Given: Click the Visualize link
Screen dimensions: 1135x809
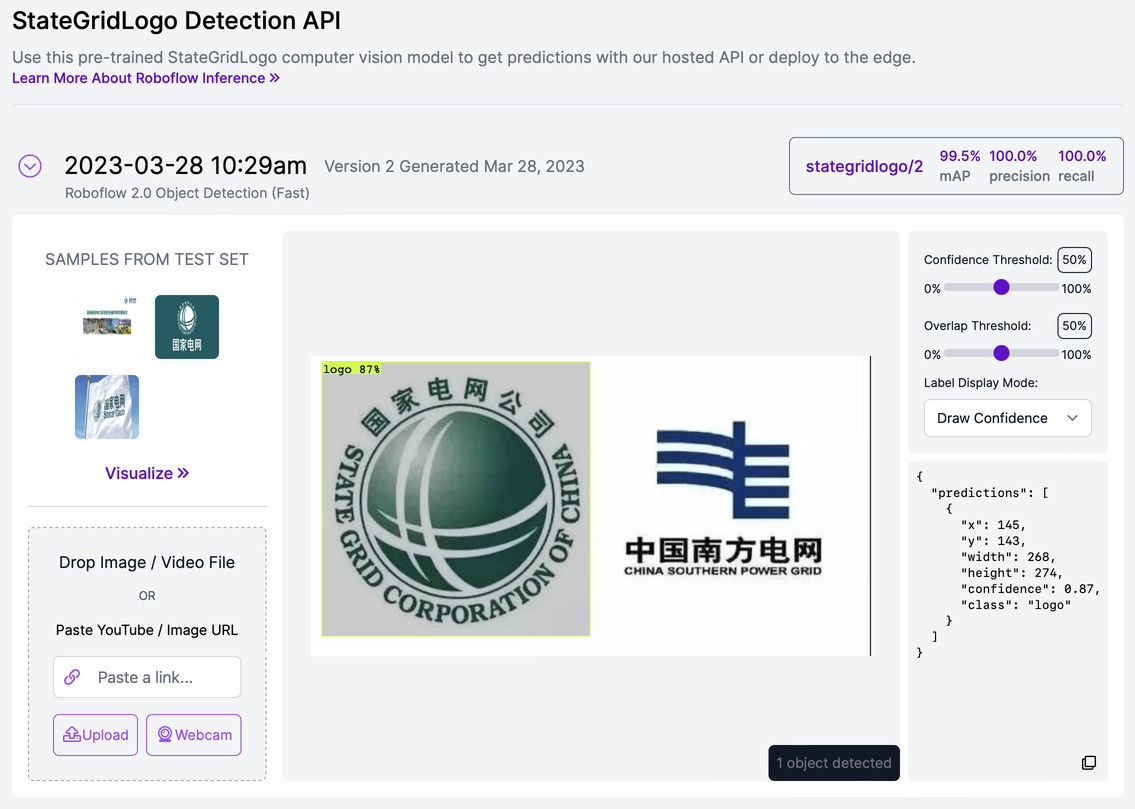Looking at the screenshot, I should click(x=147, y=473).
